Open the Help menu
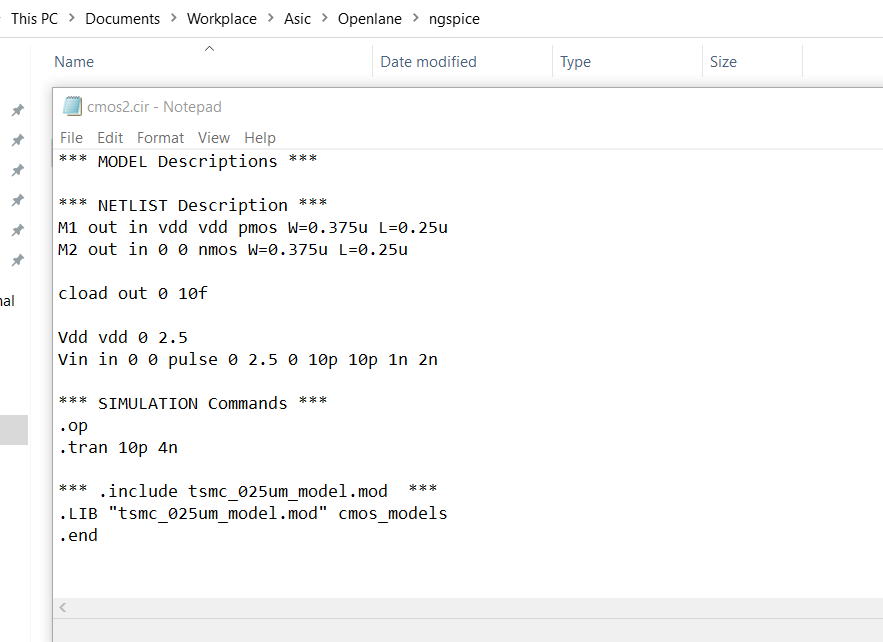Screen dimensions: 883x642 (x=259, y=137)
